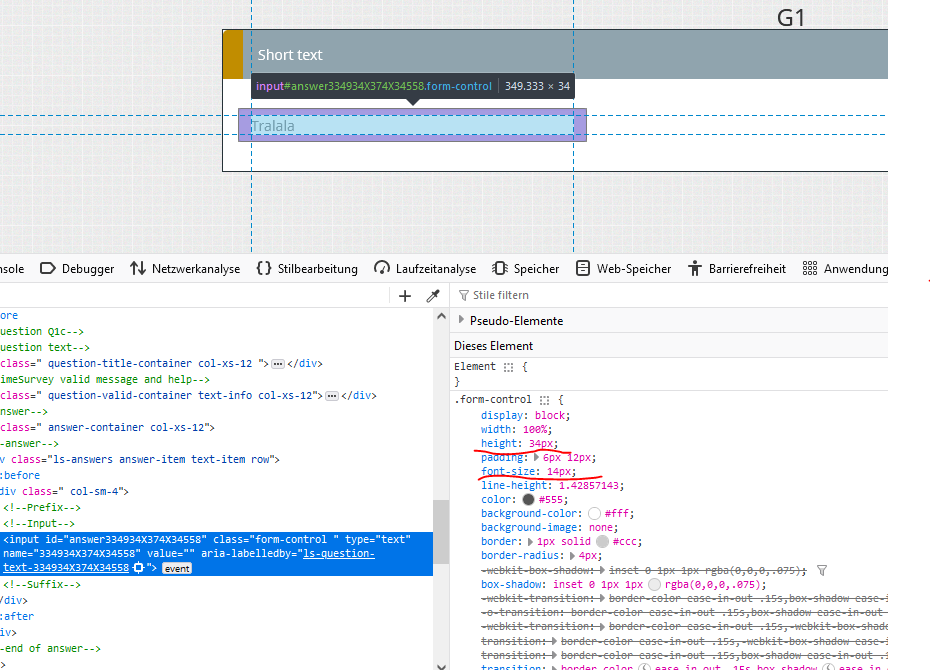Expand the padding shorthand property

click(534, 457)
